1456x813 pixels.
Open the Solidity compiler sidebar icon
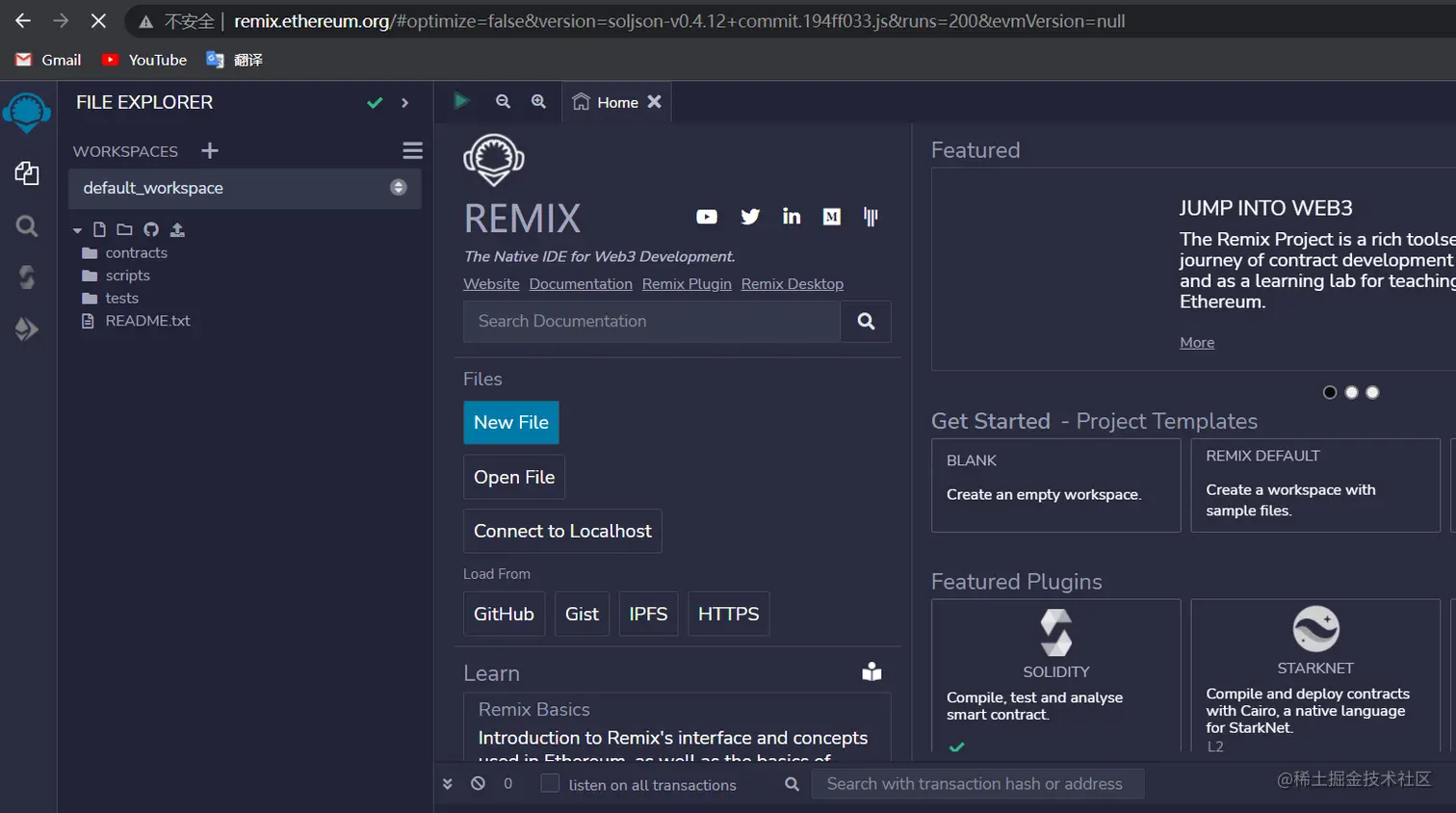tap(27, 277)
